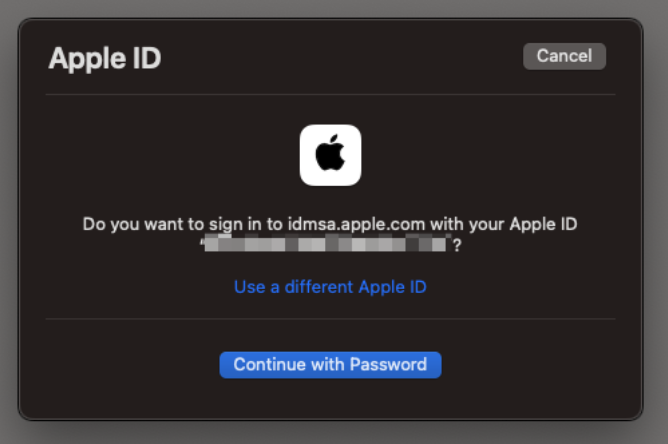
Task: Switch accounts via different Apple ID link
Action: click(330, 287)
